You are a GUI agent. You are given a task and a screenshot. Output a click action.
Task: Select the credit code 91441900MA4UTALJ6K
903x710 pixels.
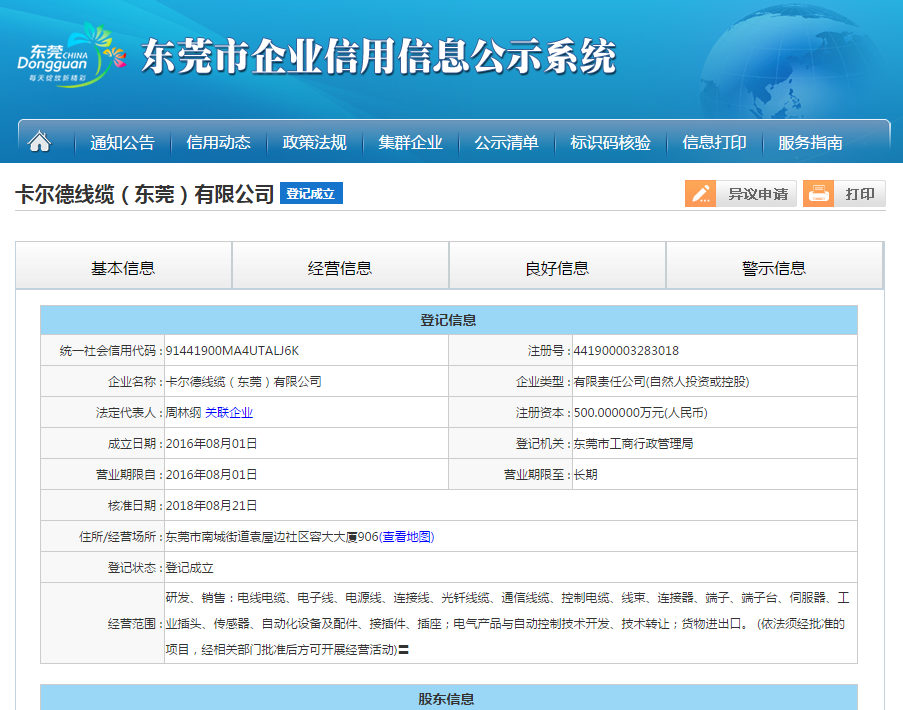coord(232,351)
